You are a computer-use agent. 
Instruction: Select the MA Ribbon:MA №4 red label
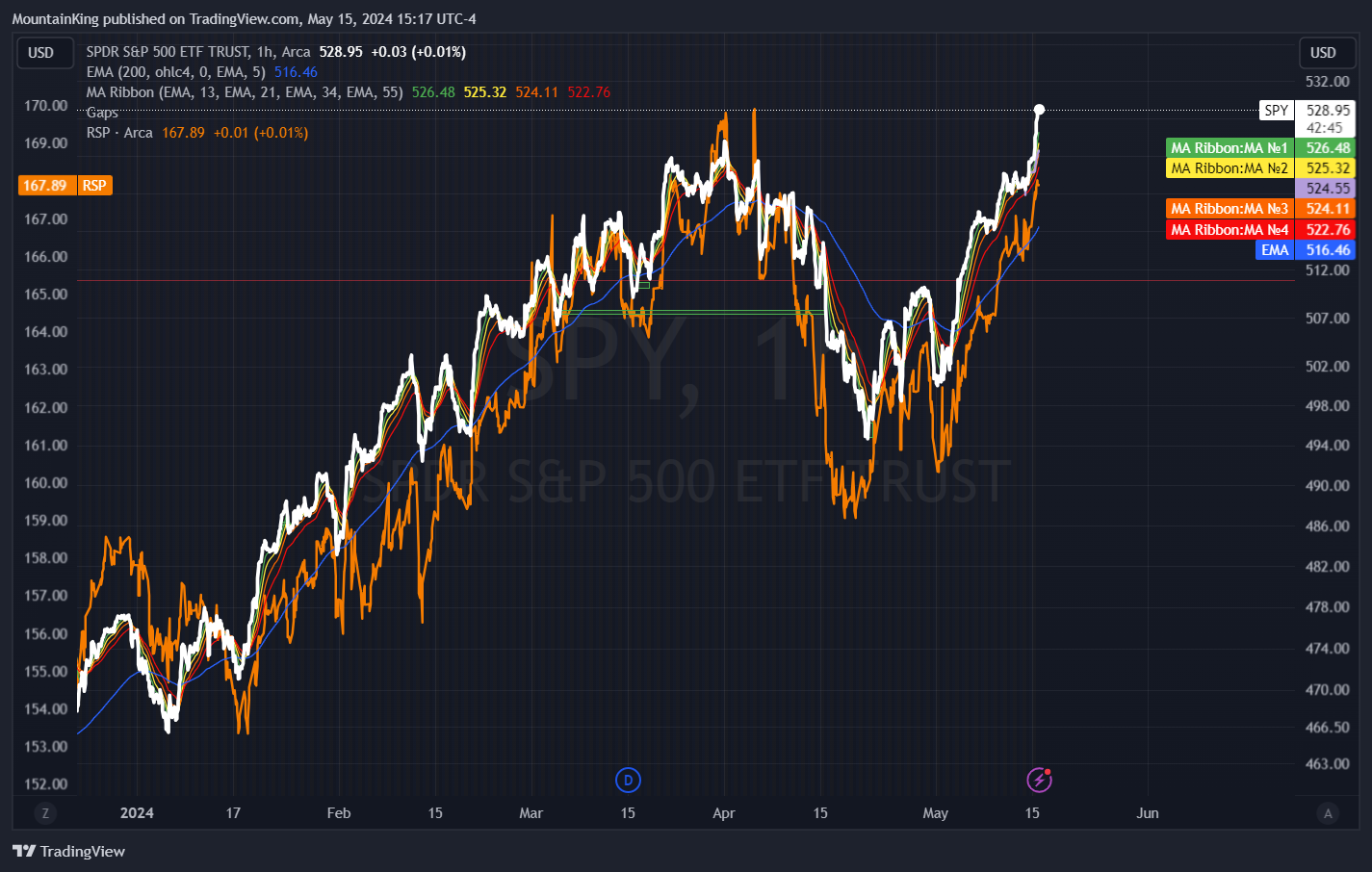point(1230,230)
